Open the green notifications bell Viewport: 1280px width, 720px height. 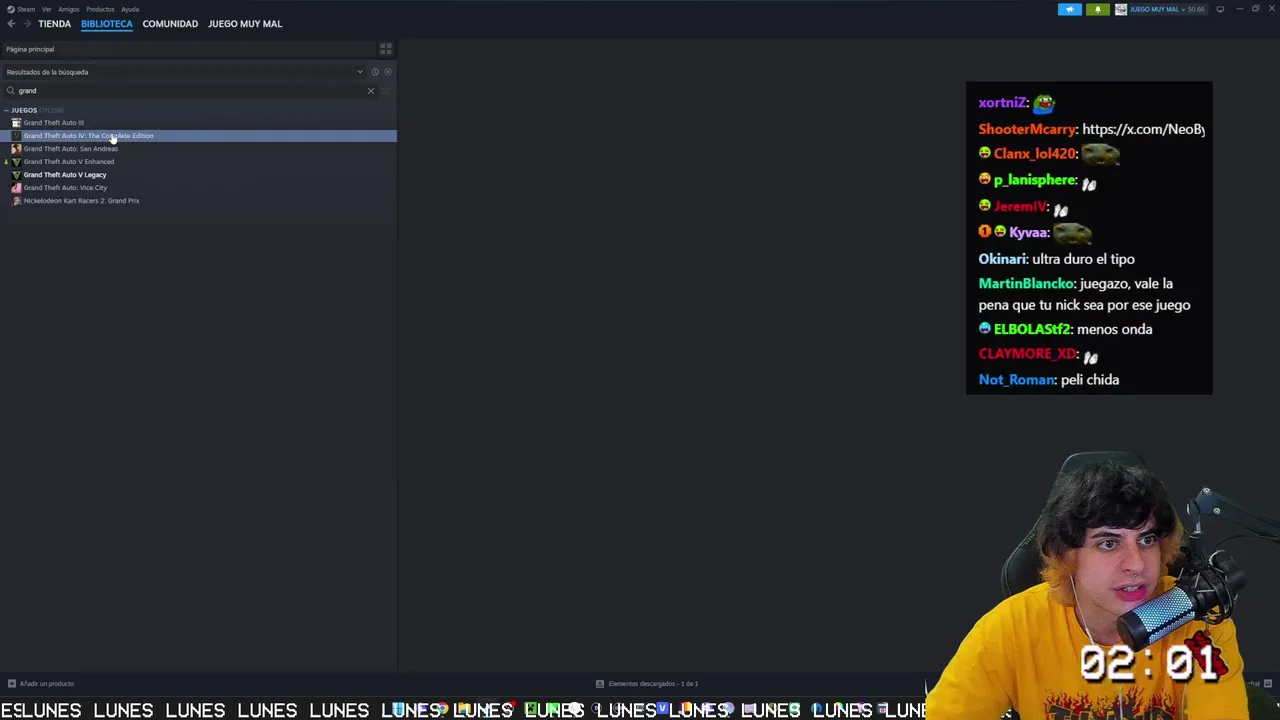pyautogui.click(x=1098, y=9)
